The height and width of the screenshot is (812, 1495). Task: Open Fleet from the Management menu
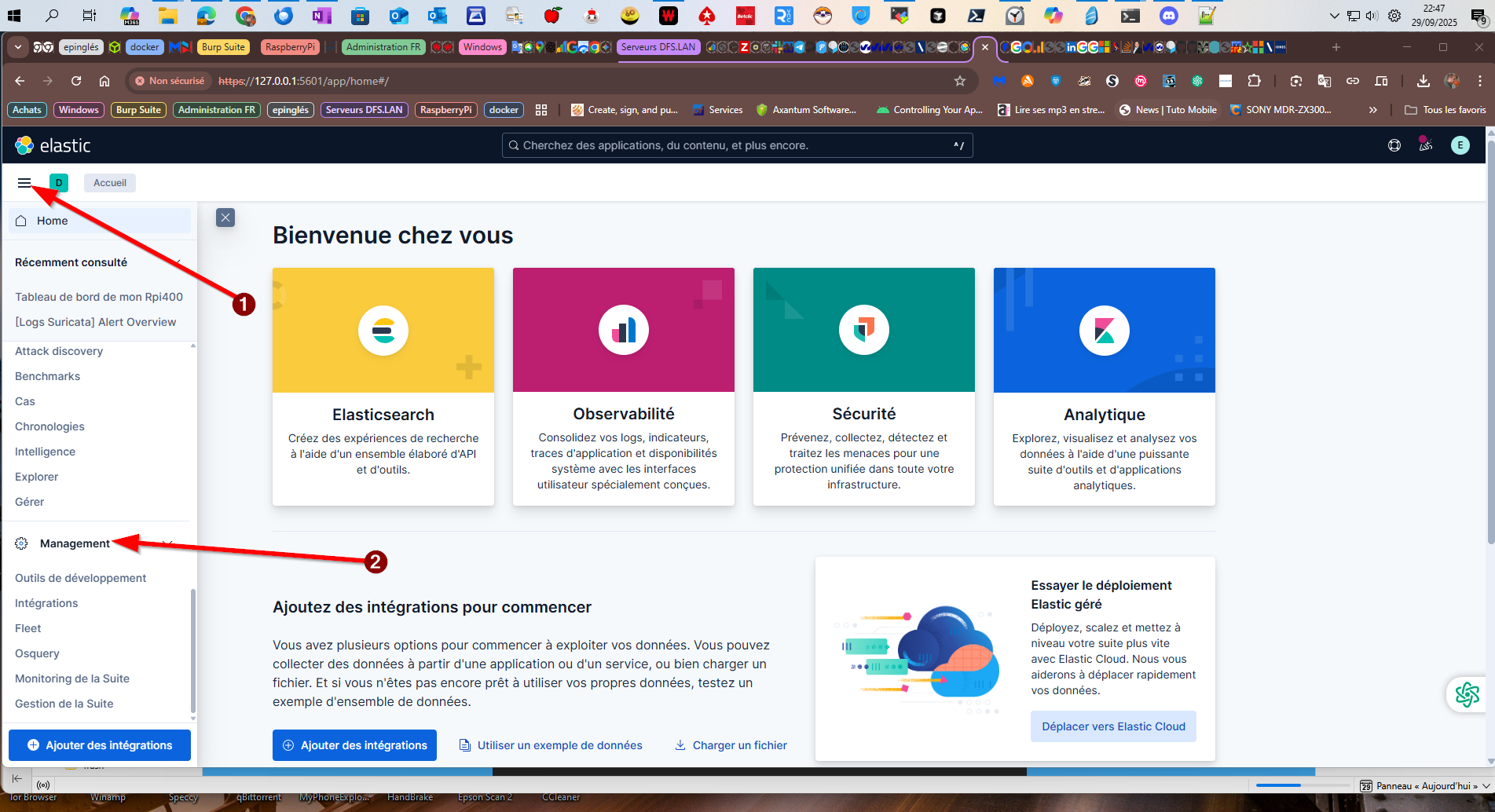click(x=28, y=628)
